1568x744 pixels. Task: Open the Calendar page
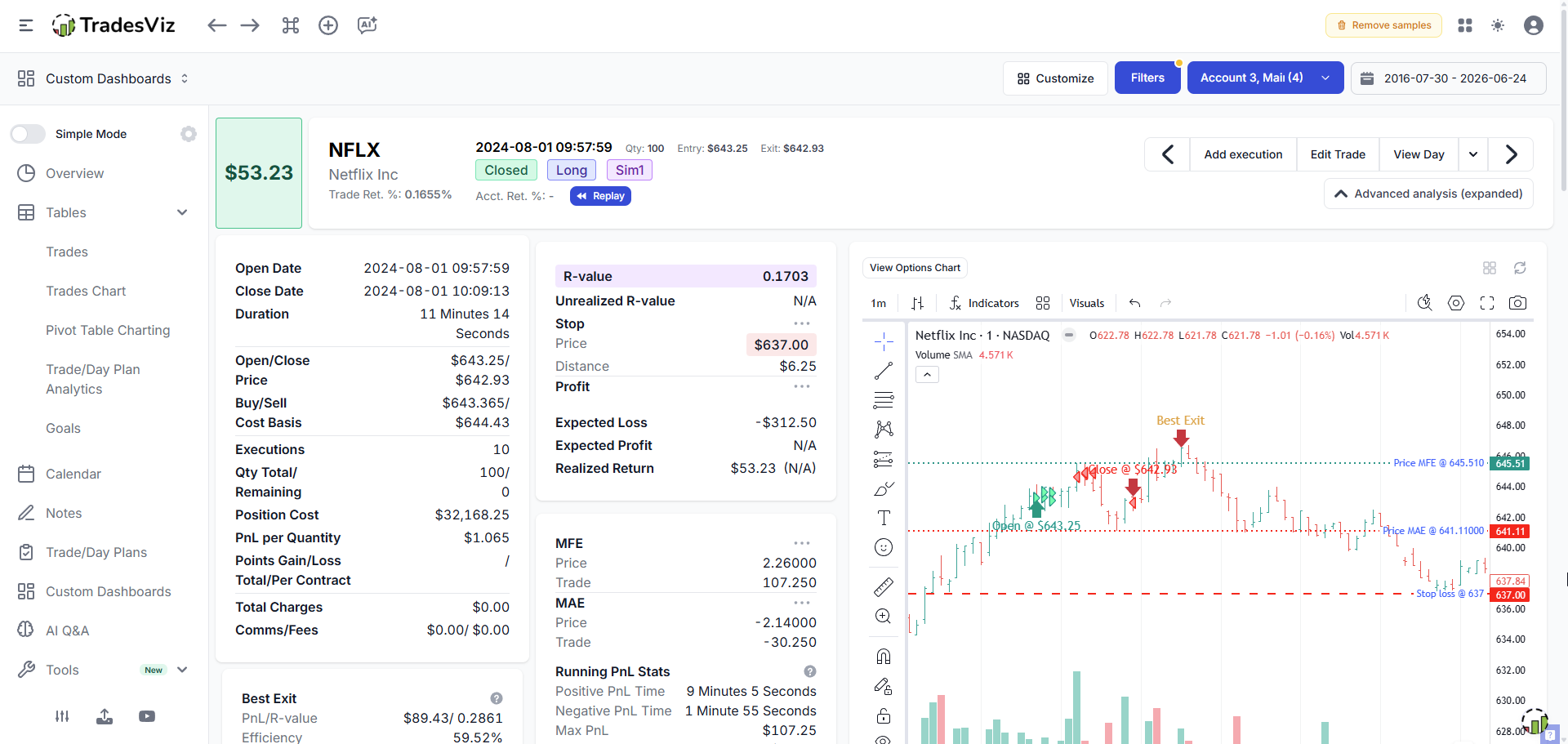(73, 474)
